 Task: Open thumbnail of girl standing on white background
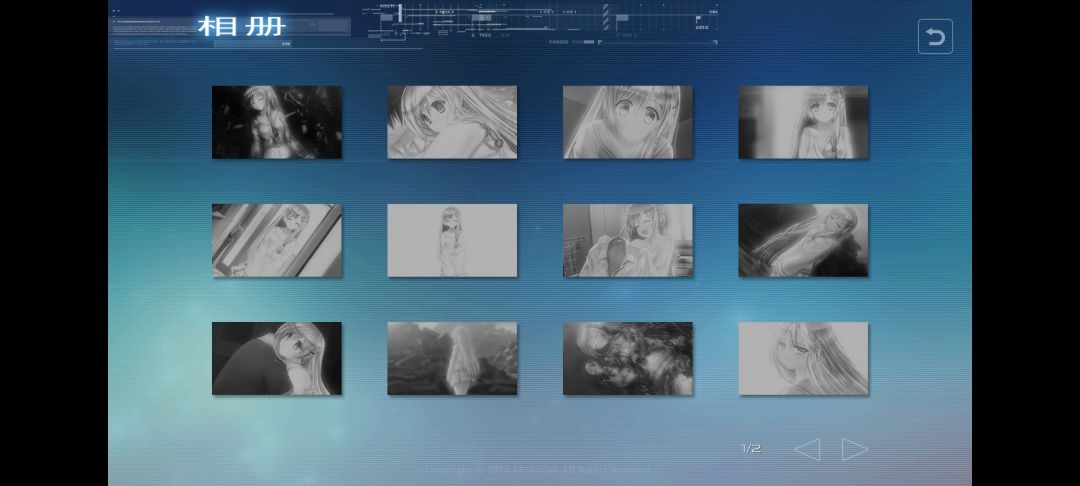point(452,240)
